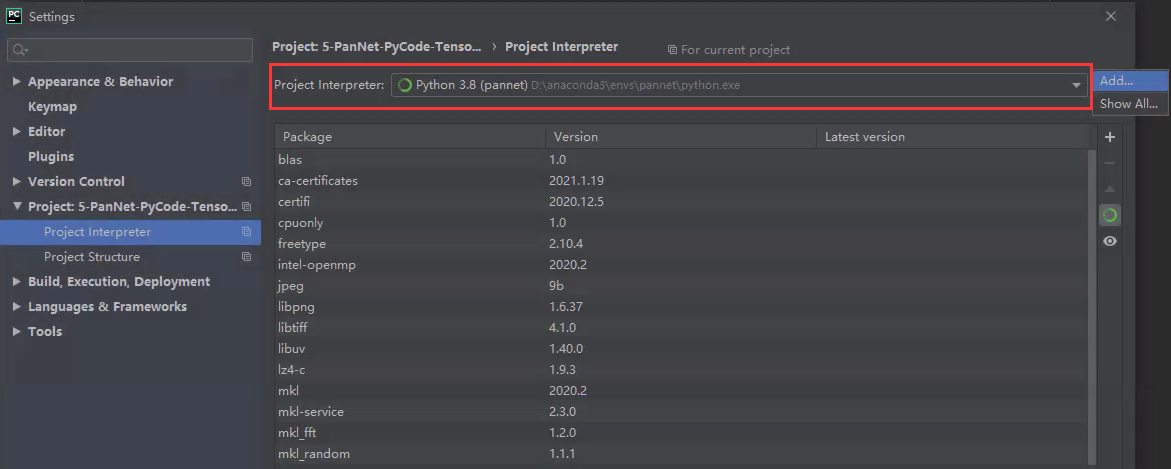Click the Project: 5-PanNet breadcrumb
This screenshot has width=1171, height=469.
coord(376,46)
